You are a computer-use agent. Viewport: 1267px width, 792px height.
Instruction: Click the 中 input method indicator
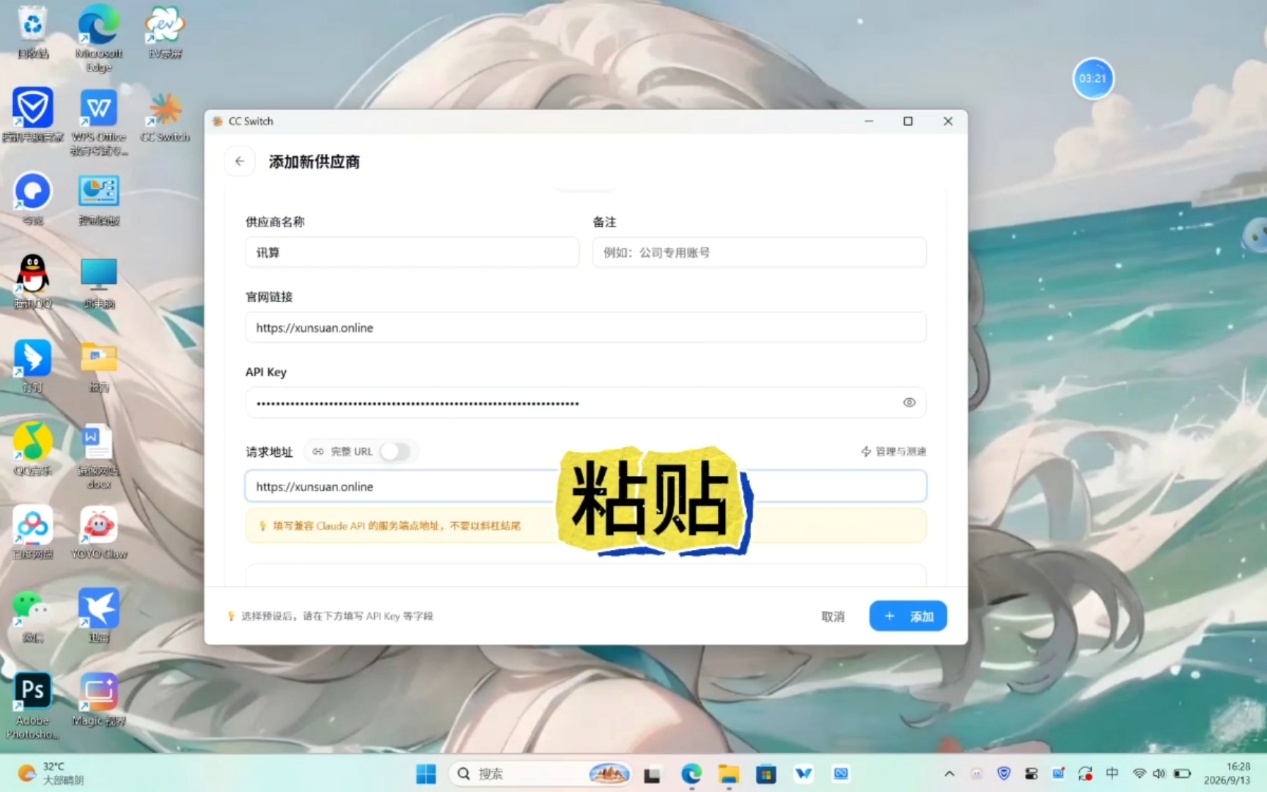(1112, 773)
